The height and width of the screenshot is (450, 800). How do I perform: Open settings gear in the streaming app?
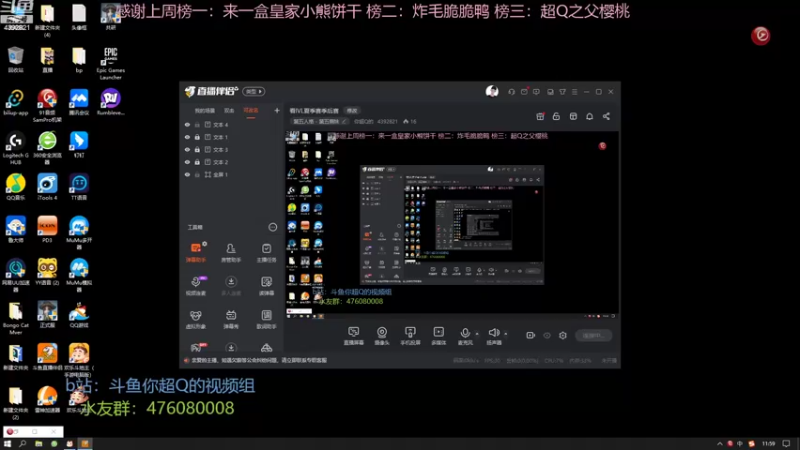click(563, 335)
